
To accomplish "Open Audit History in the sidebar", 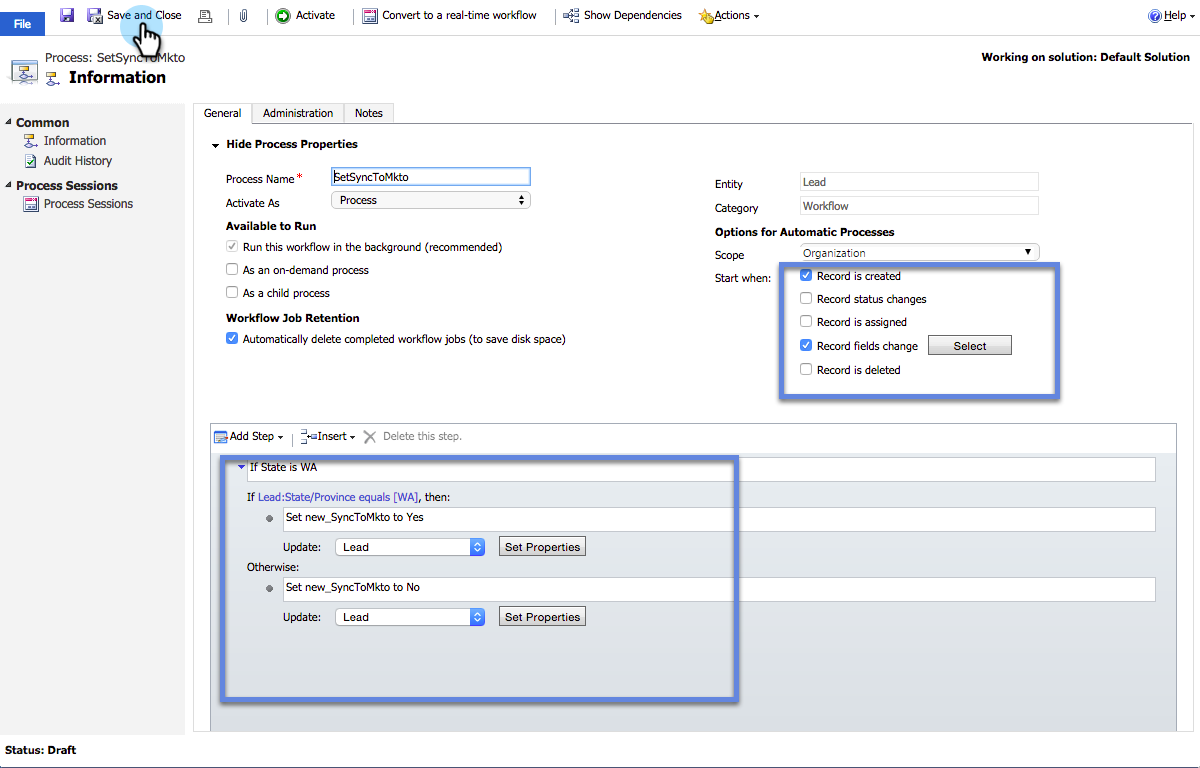I will [x=77, y=161].
